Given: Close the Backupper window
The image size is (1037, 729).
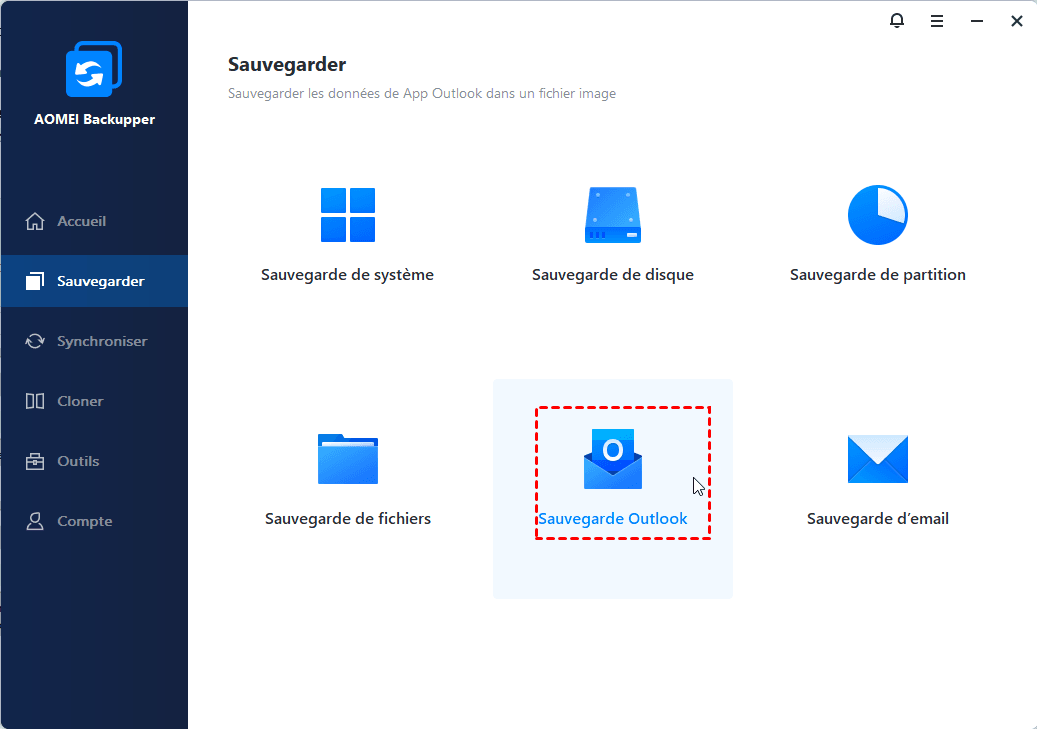Looking at the screenshot, I should [x=1017, y=21].
